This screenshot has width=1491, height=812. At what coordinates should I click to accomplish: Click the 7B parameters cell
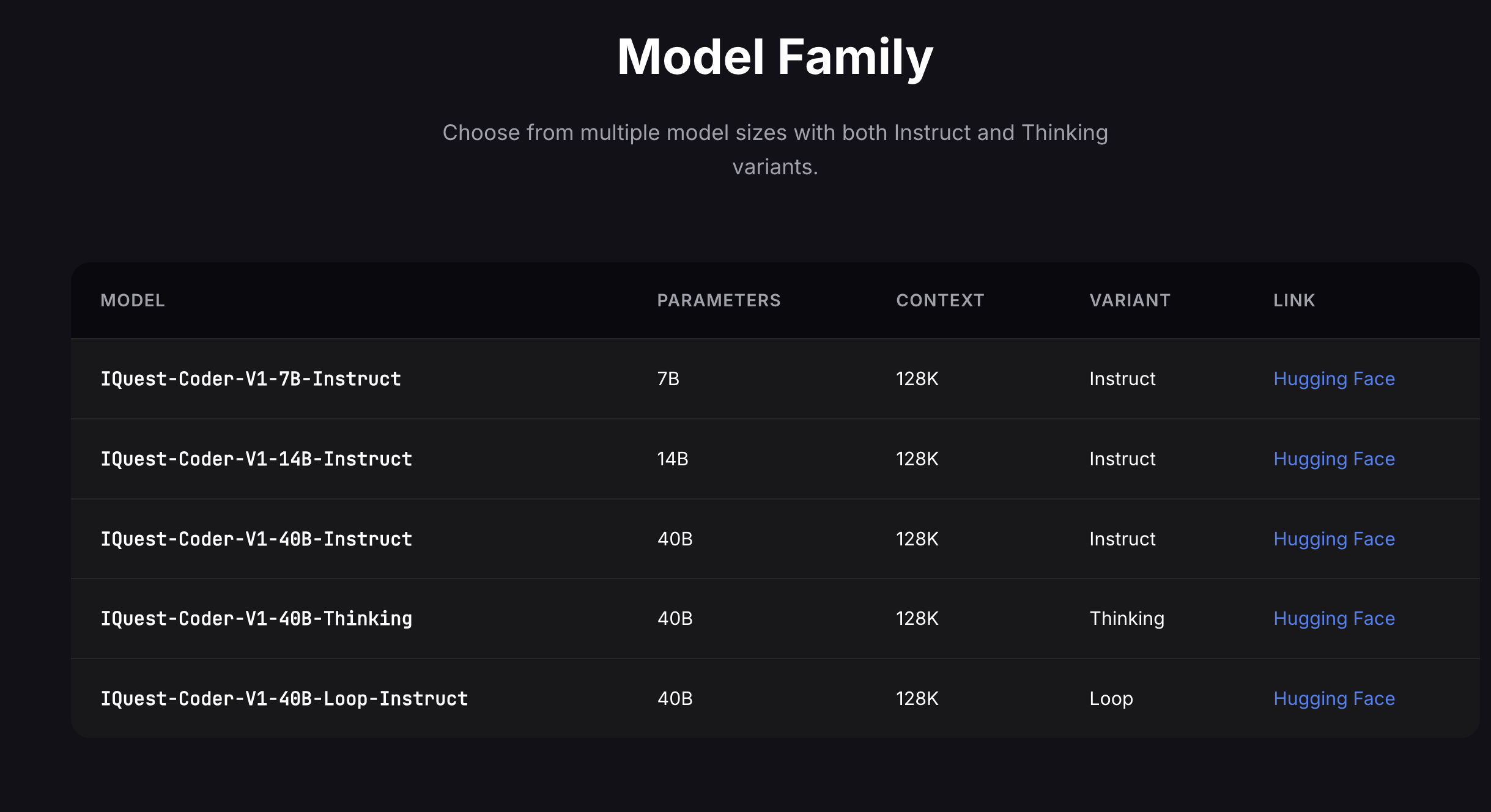tap(668, 379)
